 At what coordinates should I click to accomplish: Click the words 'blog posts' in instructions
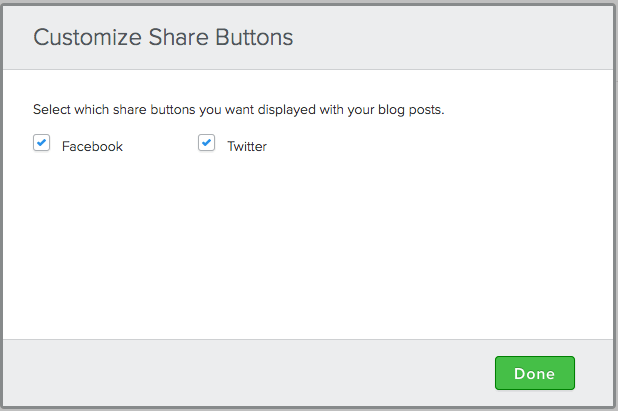(411, 110)
